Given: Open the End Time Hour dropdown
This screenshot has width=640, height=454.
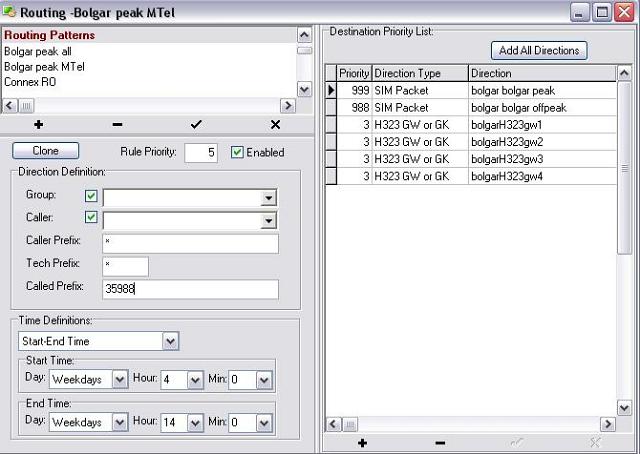Looking at the screenshot, I should click(x=197, y=423).
